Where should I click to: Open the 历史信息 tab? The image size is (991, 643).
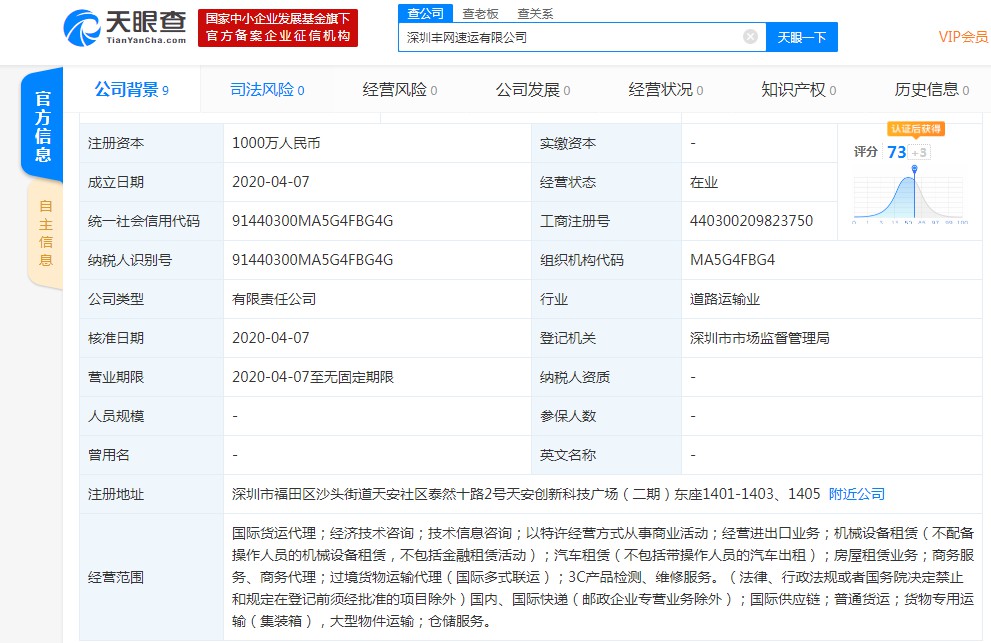point(932,90)
